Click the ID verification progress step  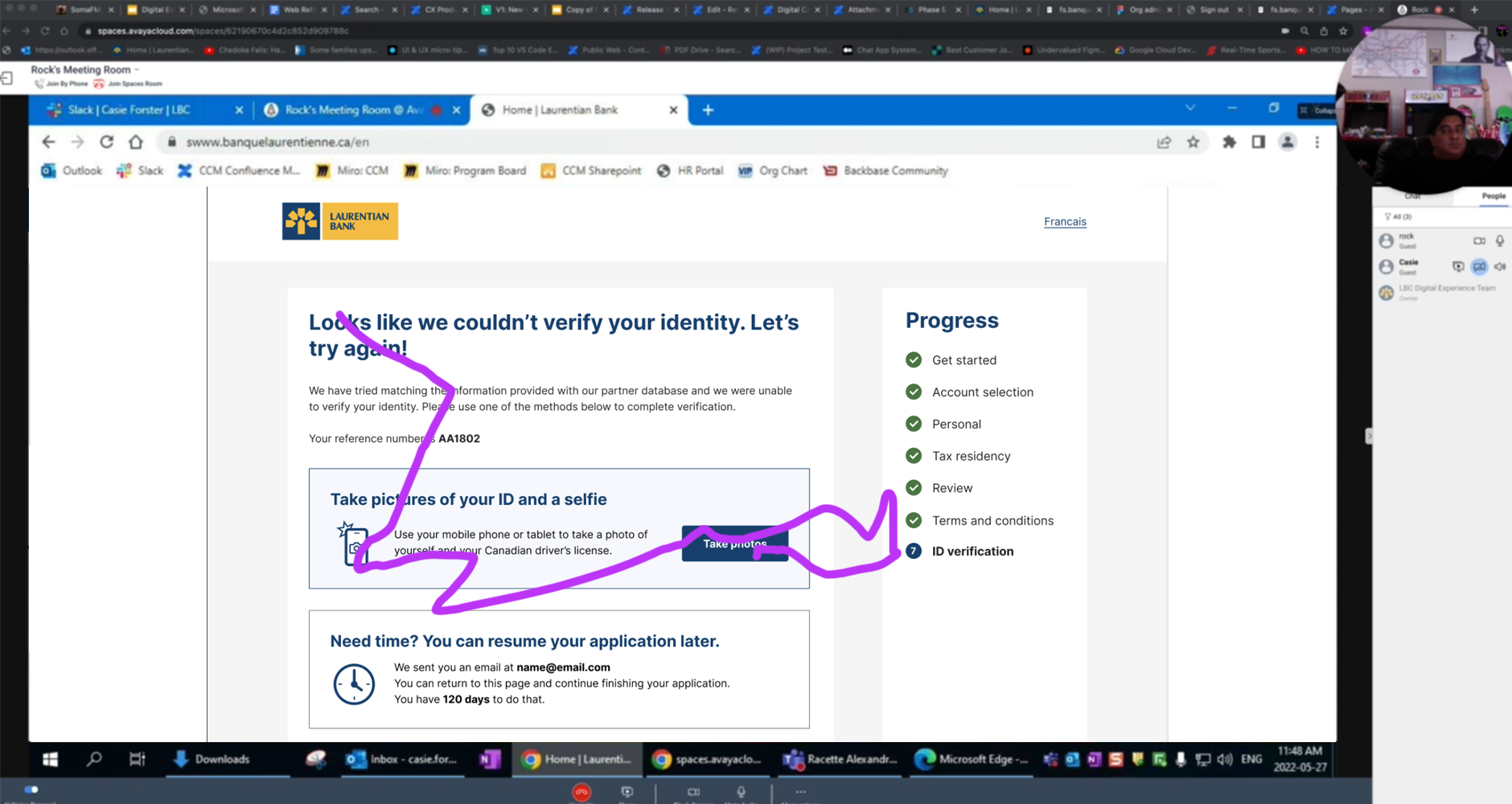[x=972, y=552]
